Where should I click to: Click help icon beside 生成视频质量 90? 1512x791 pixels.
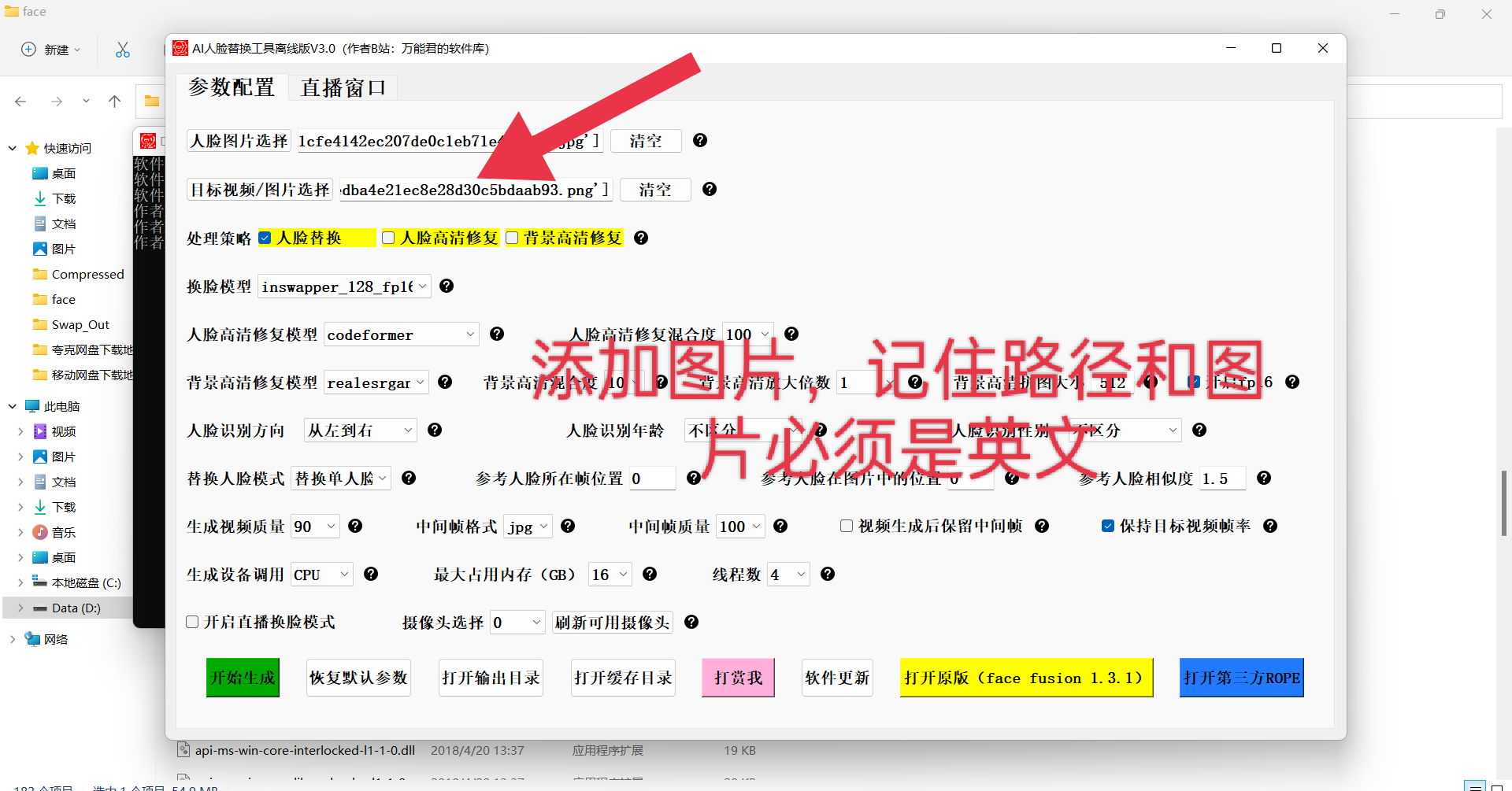[355, 526]
